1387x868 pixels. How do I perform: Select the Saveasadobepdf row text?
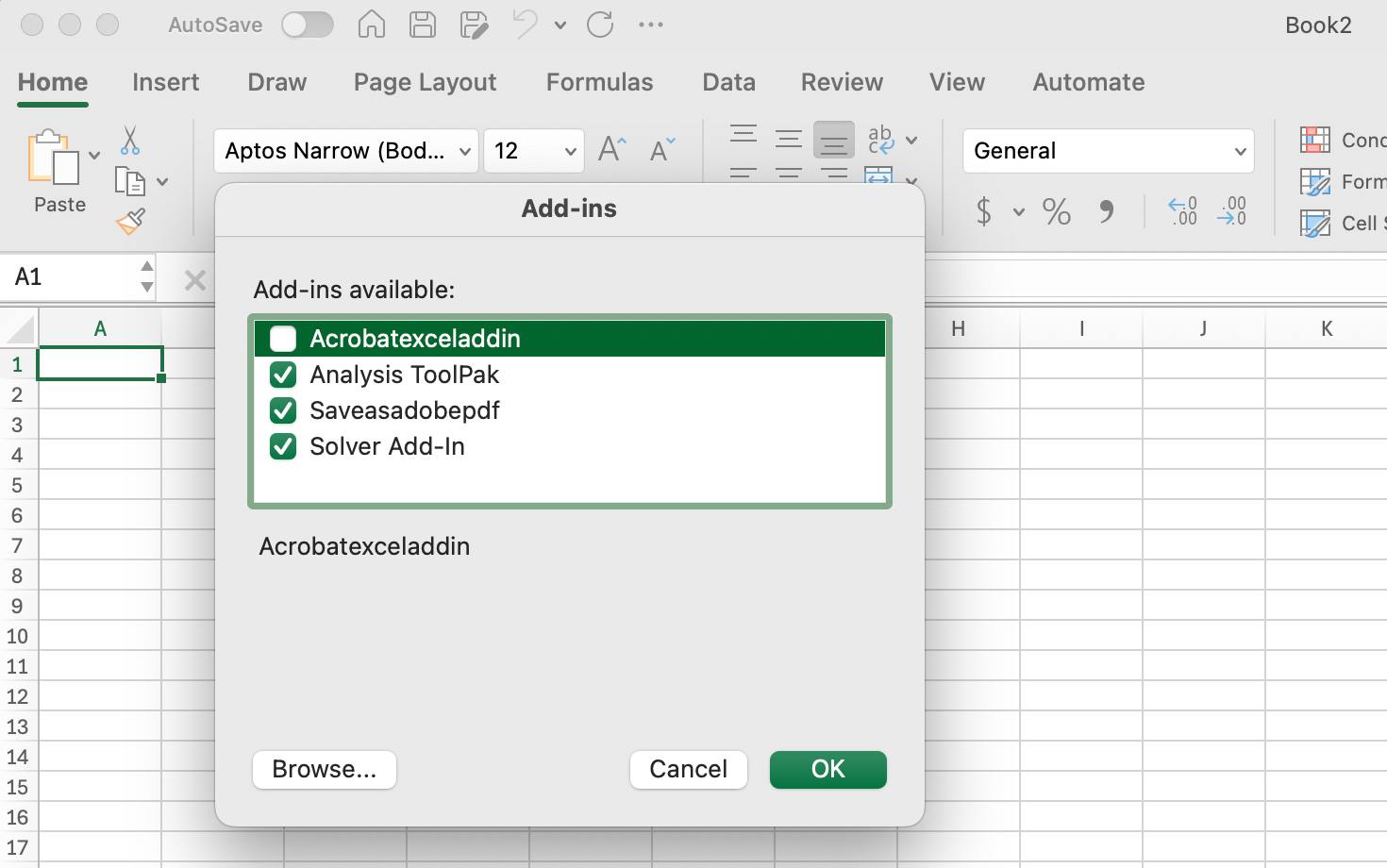click(405, 410)
